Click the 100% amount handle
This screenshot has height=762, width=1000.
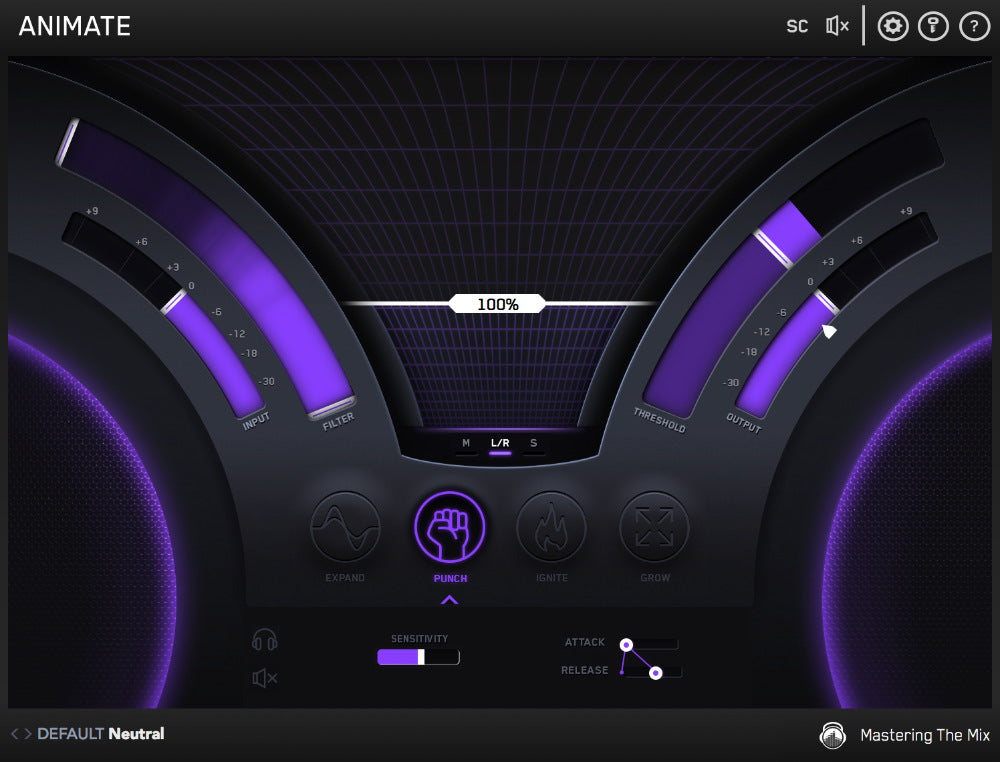(x=497, y=304)
